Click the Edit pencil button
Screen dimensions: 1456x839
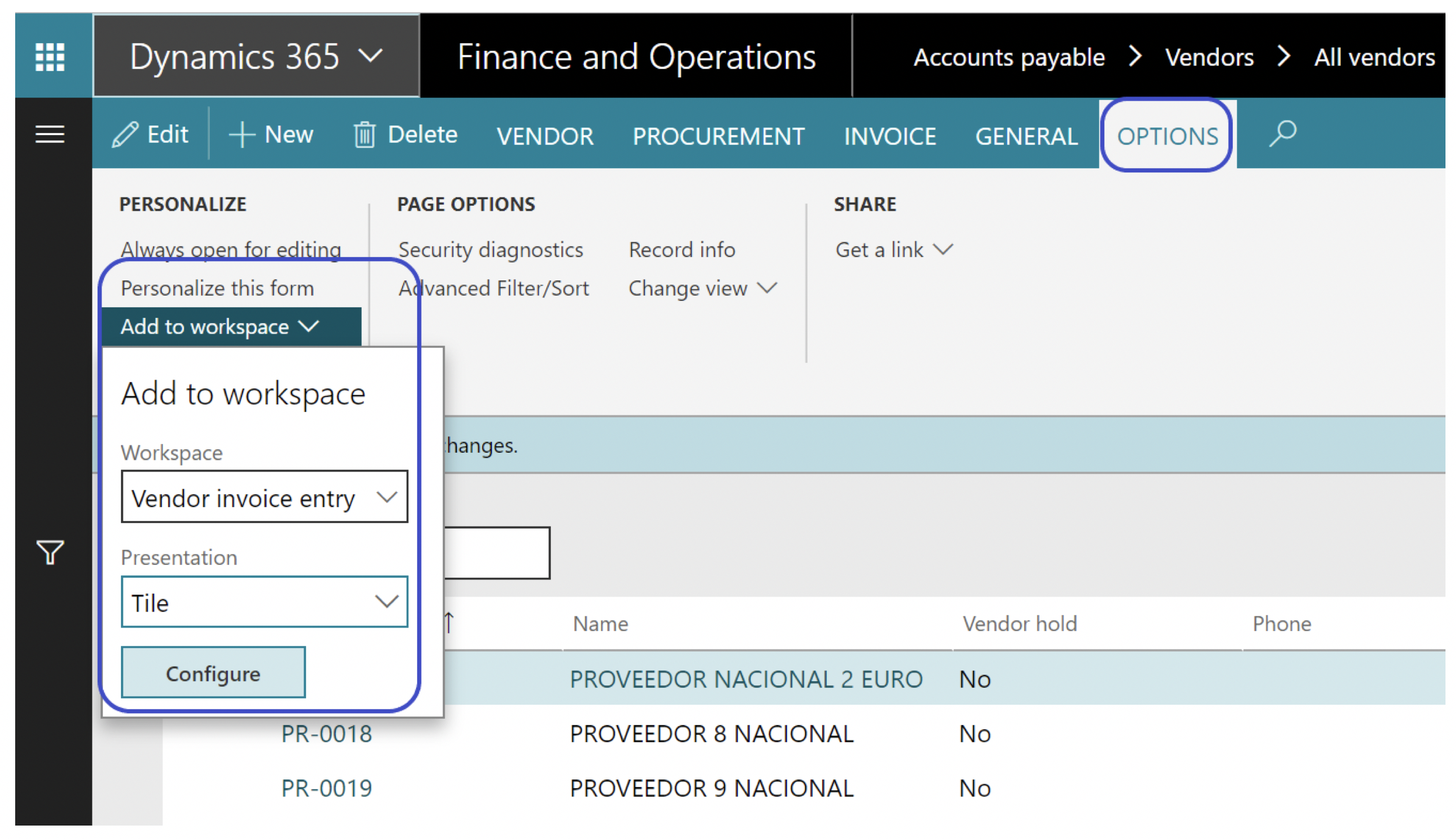(150, 134)
